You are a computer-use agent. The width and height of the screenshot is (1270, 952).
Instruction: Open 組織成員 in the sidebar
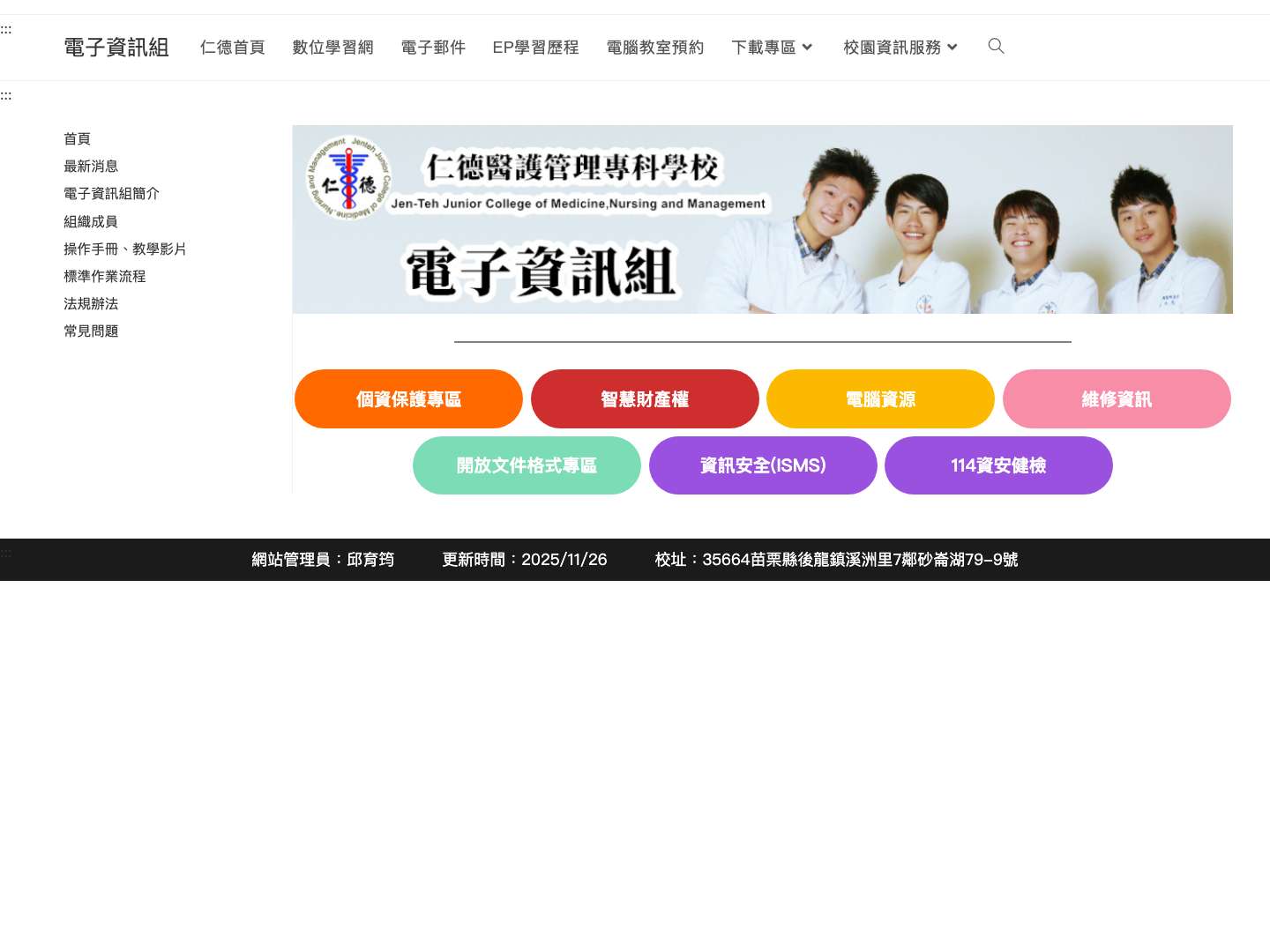click(91, 220)
